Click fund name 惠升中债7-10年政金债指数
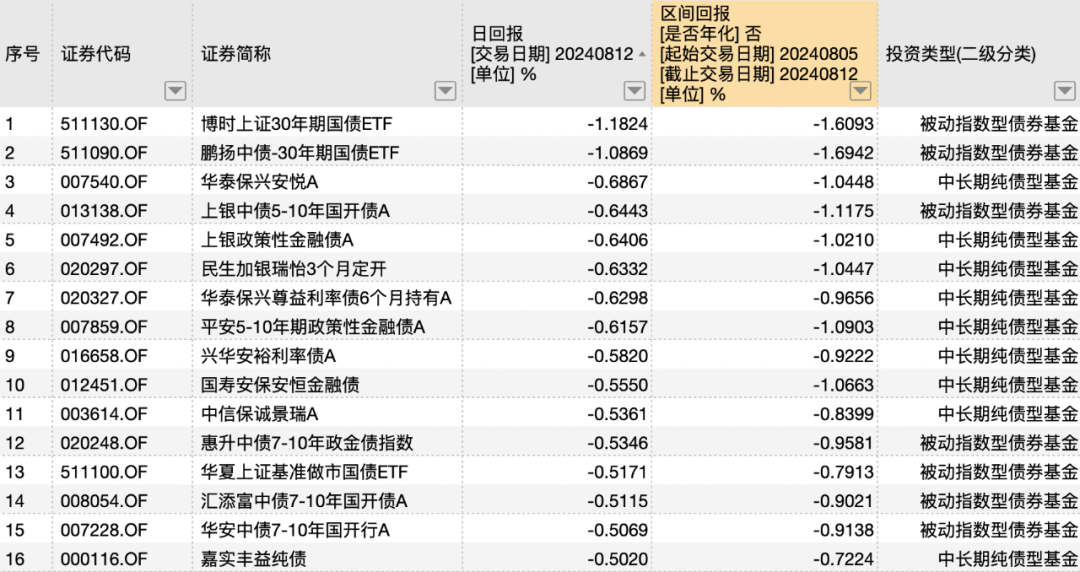 coord(307,443)
